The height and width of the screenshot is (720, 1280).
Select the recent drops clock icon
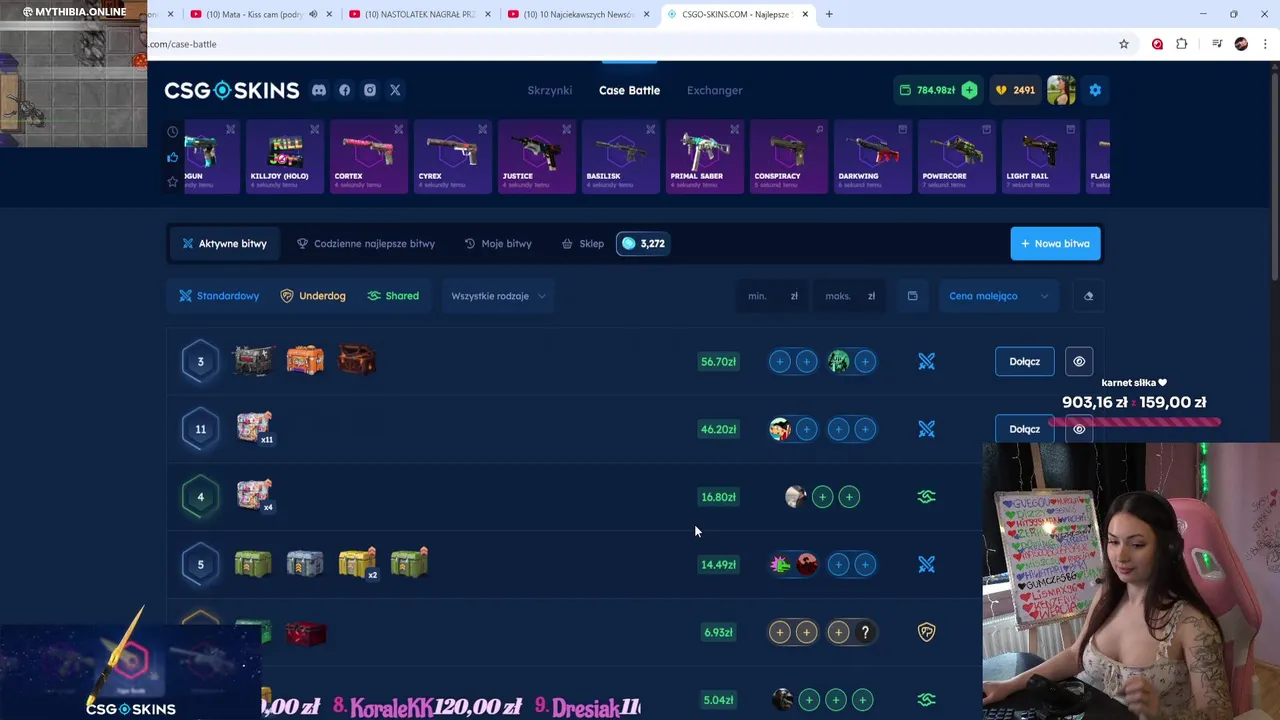[x=173, y=132]
